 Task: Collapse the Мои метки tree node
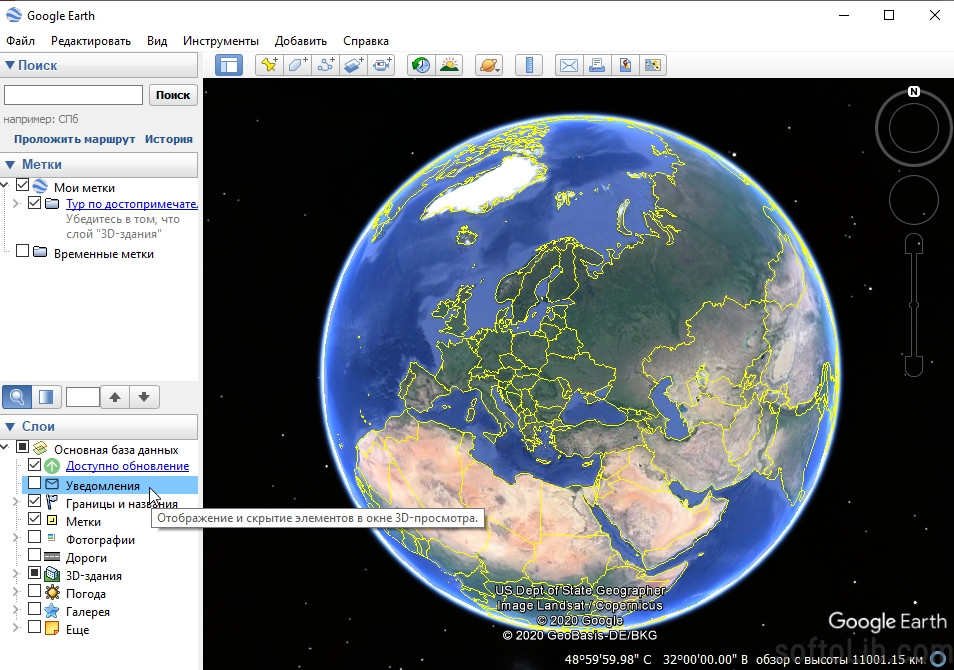(5, 184)
